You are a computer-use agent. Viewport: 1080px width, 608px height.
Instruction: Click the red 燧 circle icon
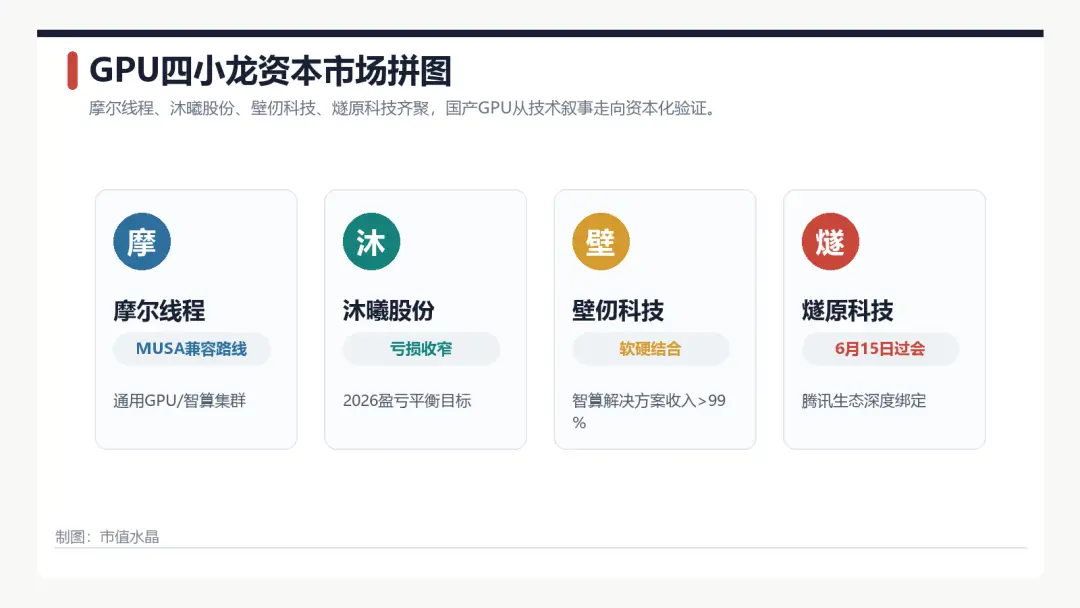pos(830,242)
